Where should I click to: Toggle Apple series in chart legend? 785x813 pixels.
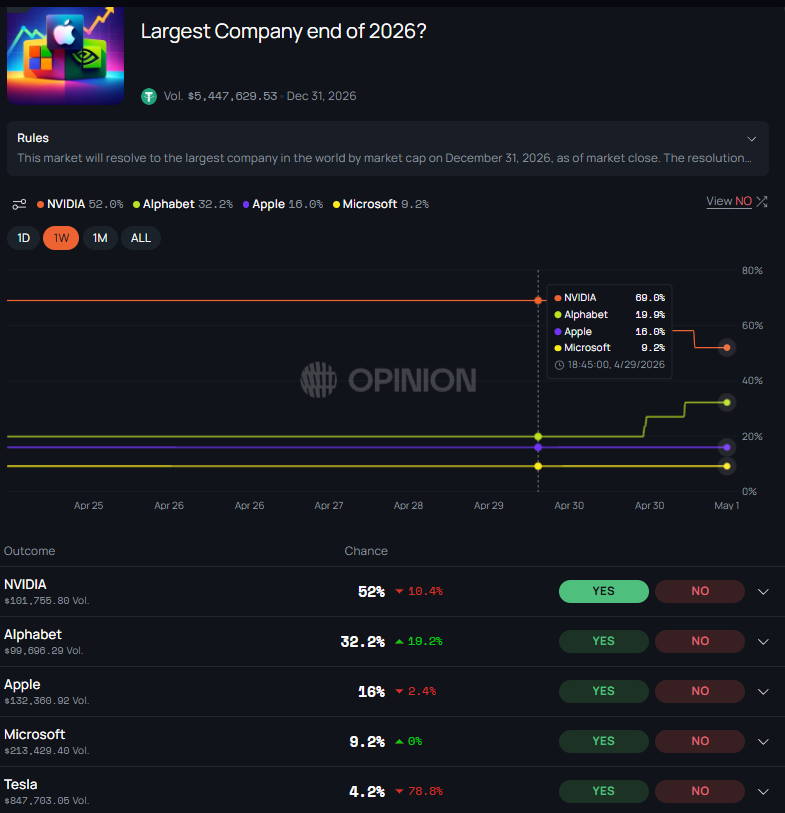pos(283,204)
